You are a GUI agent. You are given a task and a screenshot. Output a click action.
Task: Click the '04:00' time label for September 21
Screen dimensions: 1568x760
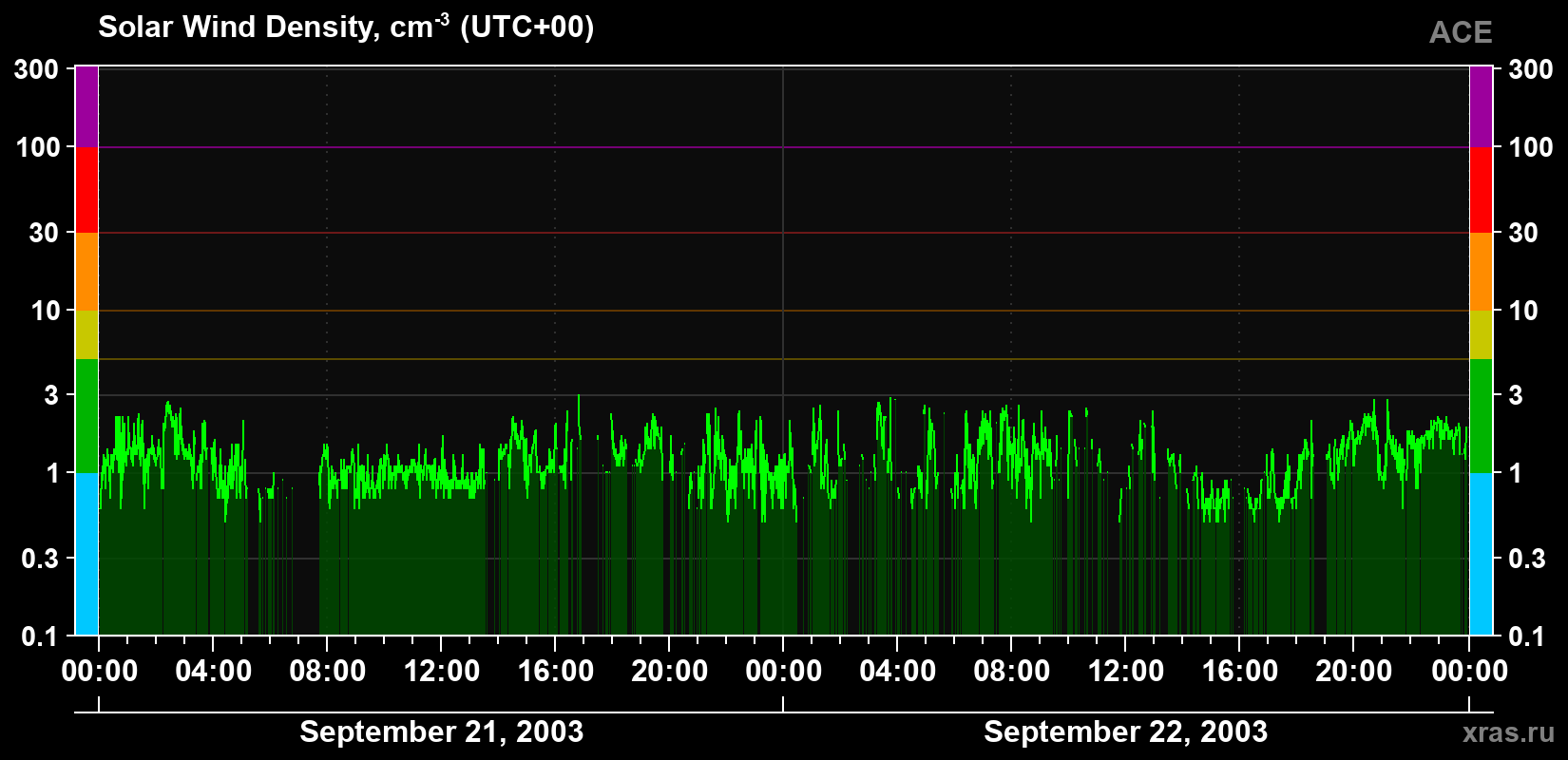214,671
